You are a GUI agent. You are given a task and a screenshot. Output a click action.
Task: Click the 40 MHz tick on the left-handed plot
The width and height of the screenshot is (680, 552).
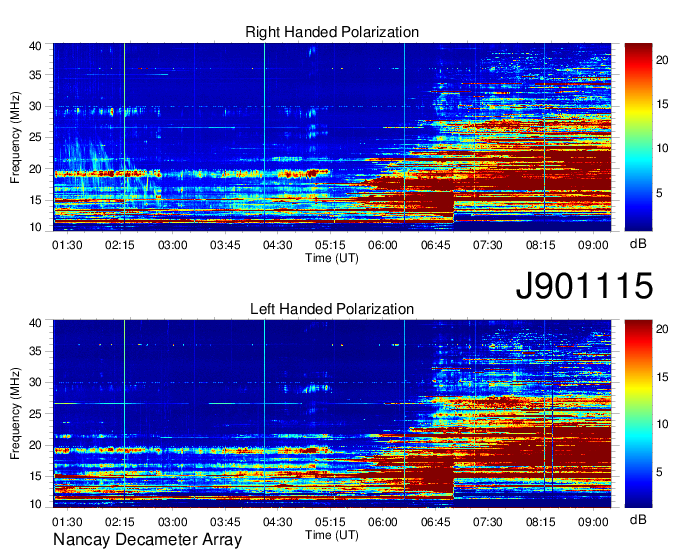point(35,323)
